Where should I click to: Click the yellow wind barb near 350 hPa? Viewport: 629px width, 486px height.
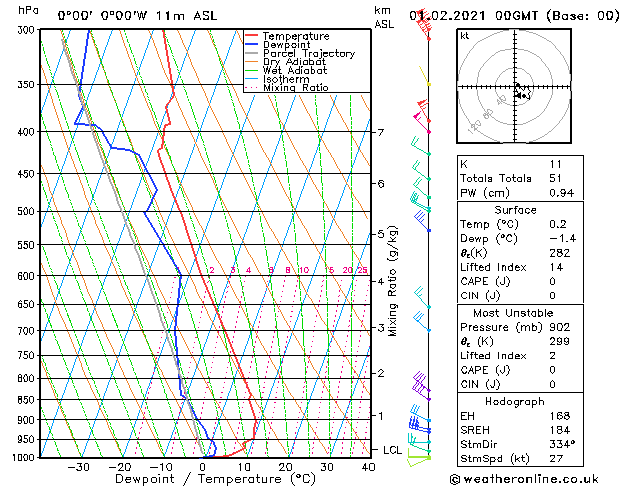424,76
